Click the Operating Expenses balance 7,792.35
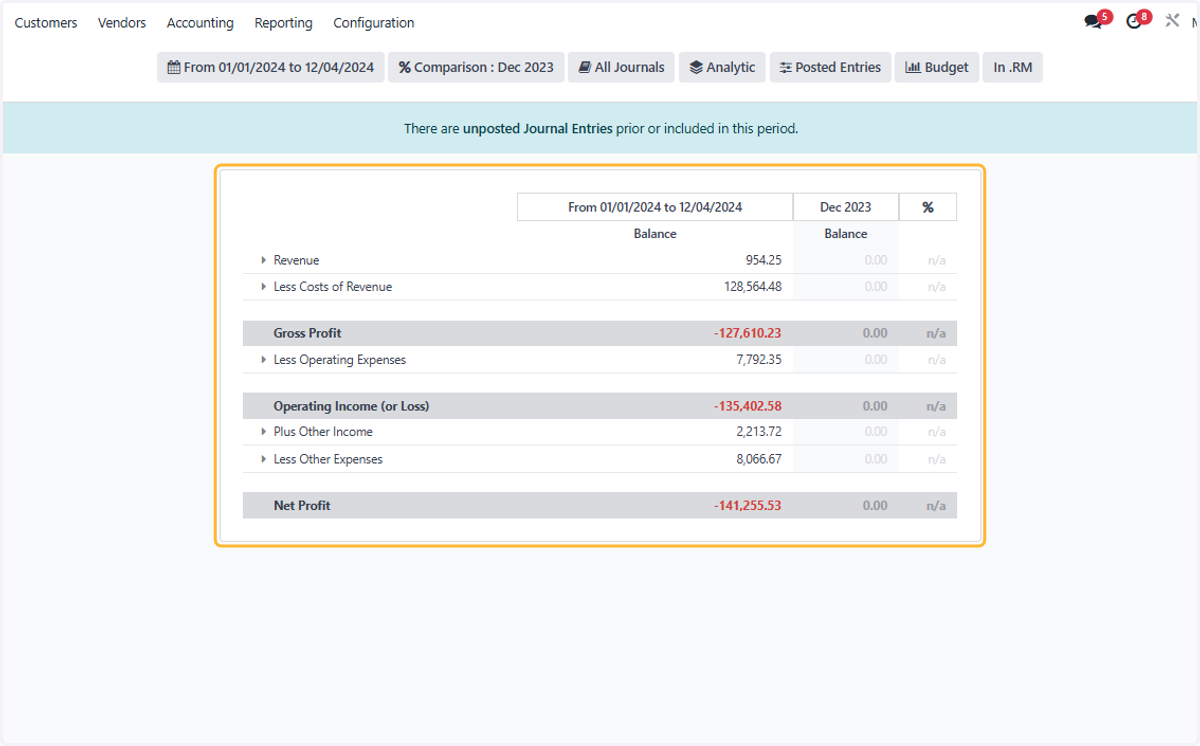1200x746 pixels. tap(759, 359)
